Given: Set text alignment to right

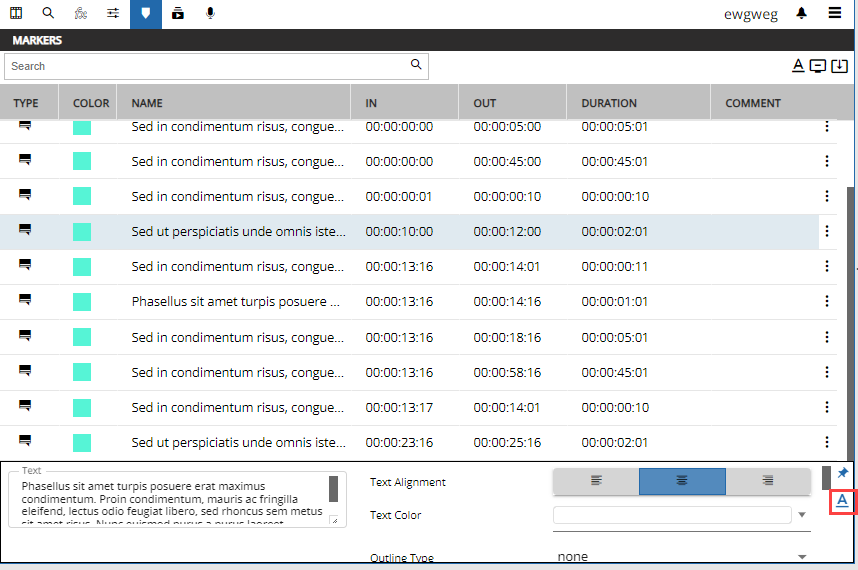Looking at the screenshot, I should point(767,481).
